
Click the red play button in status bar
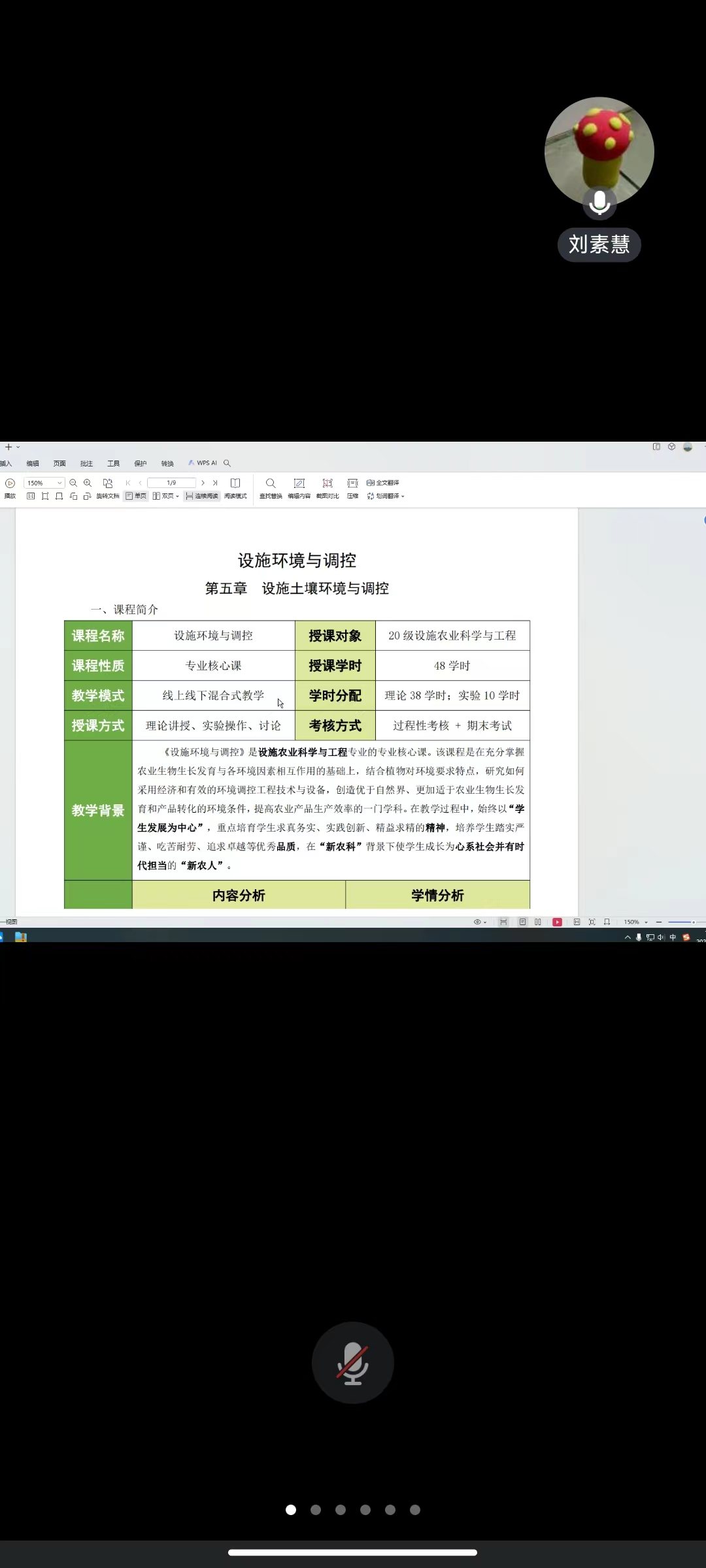click(x=557, y=922)
